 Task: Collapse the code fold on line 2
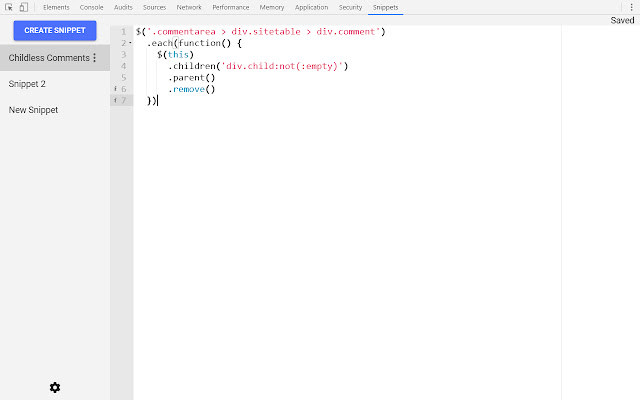[130, 43]
